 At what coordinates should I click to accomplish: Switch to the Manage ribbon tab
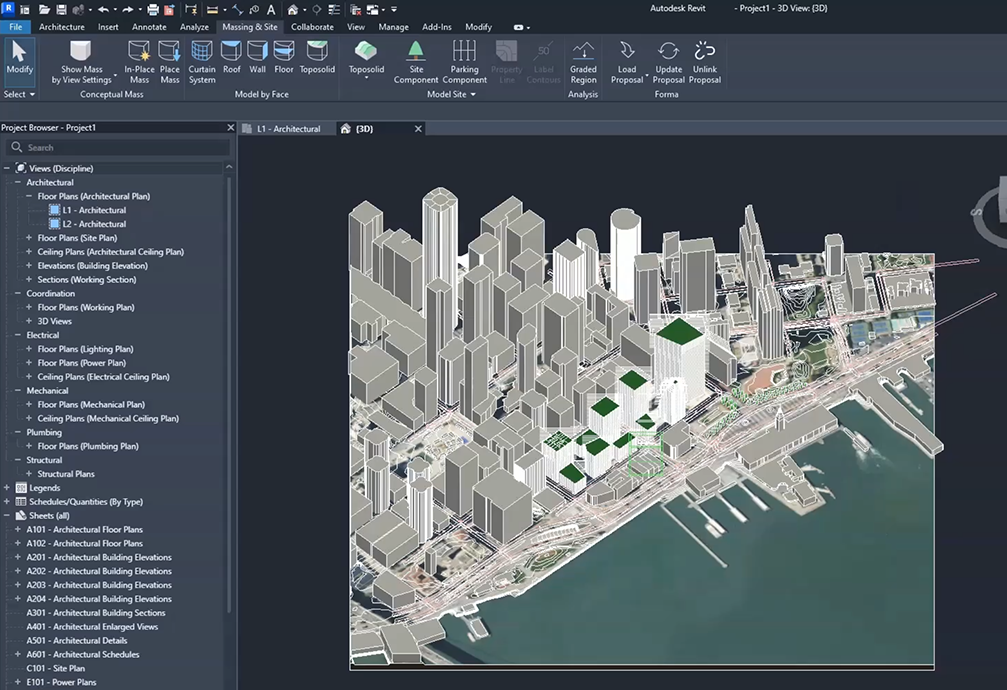coord(394,27)
